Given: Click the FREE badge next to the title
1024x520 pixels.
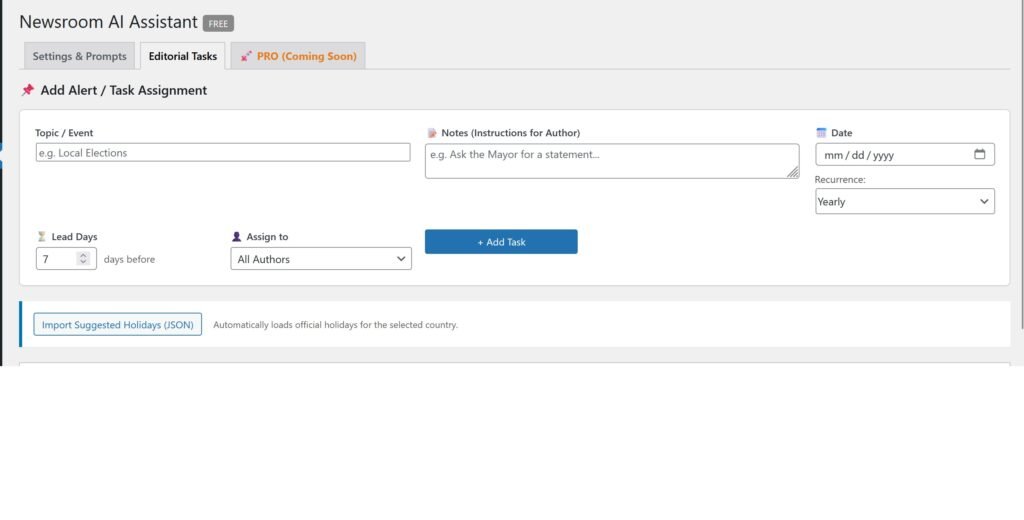Looking at the screenshot, I should point(218,23).
